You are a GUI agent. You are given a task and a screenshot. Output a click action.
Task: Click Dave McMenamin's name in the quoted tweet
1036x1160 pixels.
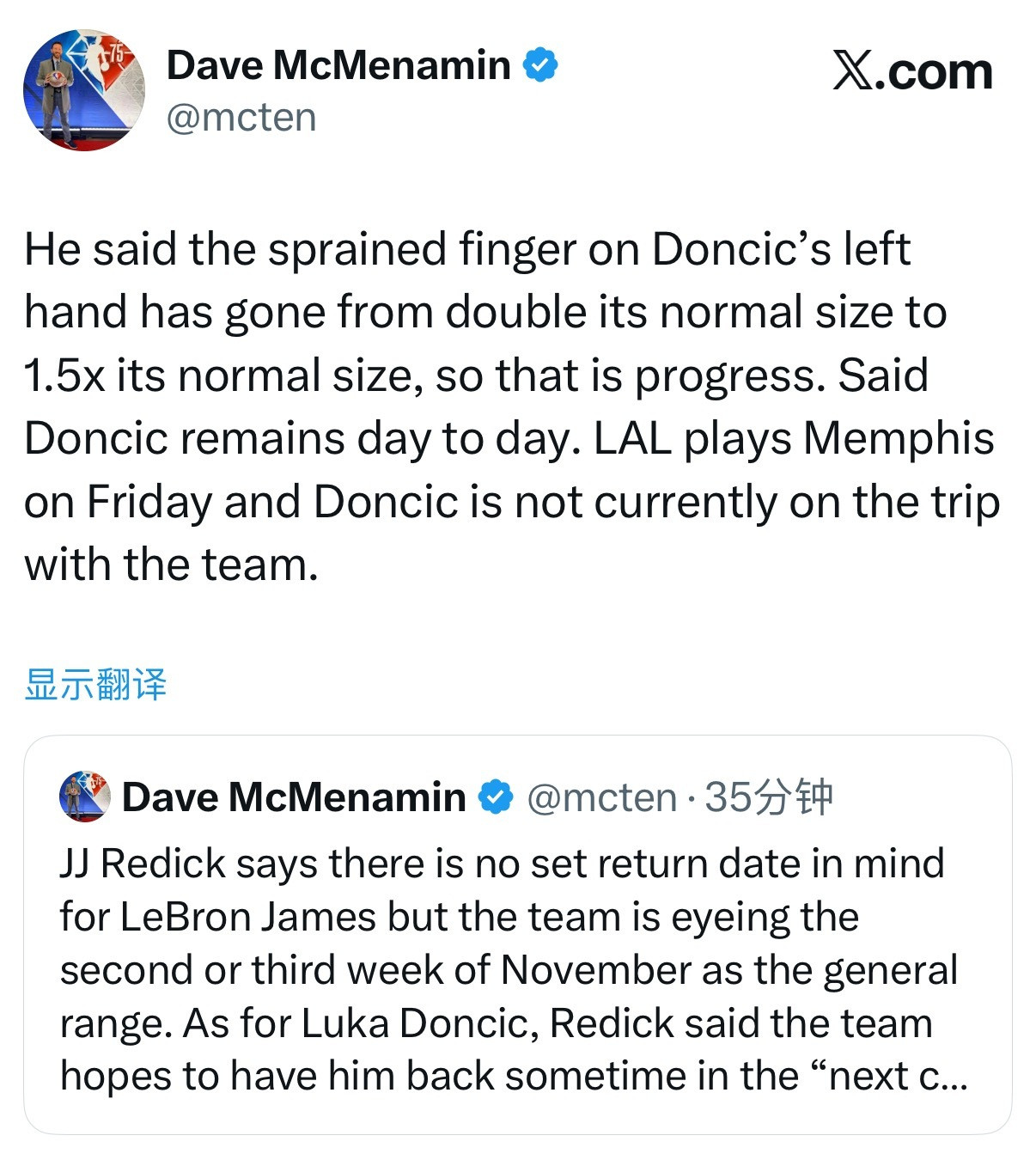pyautogui.click(x=294, y=797)
